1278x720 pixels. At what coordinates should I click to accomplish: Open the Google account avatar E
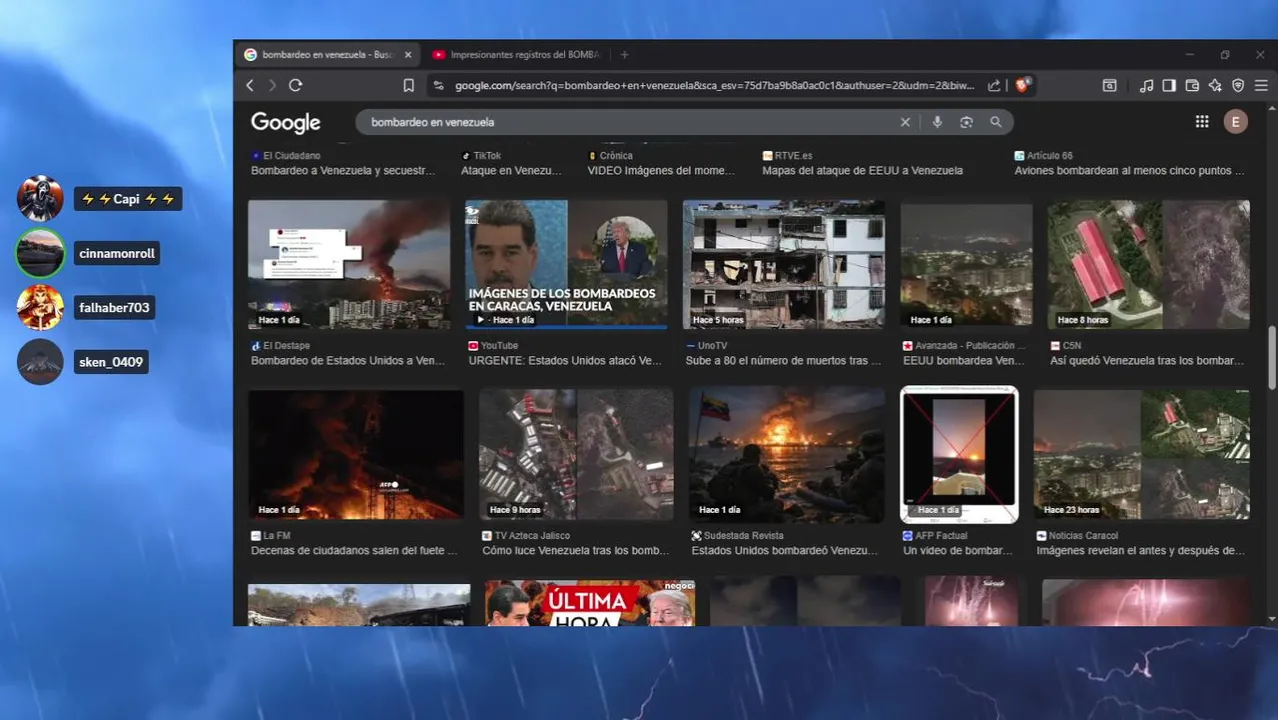pyautogui.click(x=1236, y=122)
